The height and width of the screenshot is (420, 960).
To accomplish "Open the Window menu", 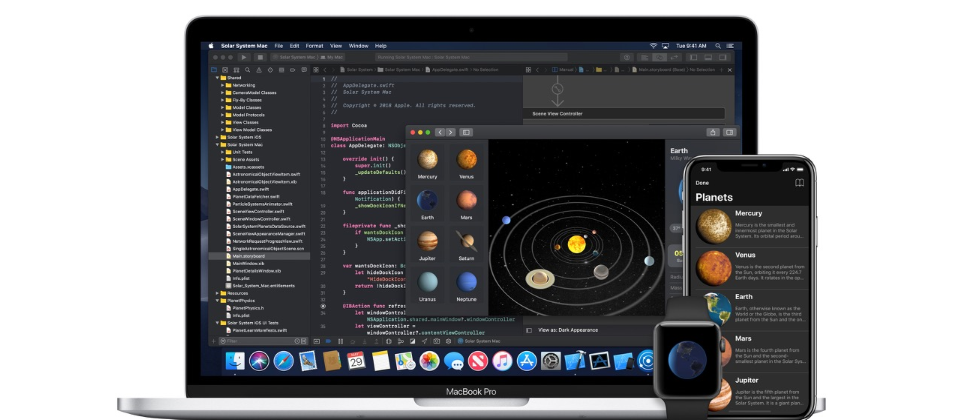I will pos(359,46).
